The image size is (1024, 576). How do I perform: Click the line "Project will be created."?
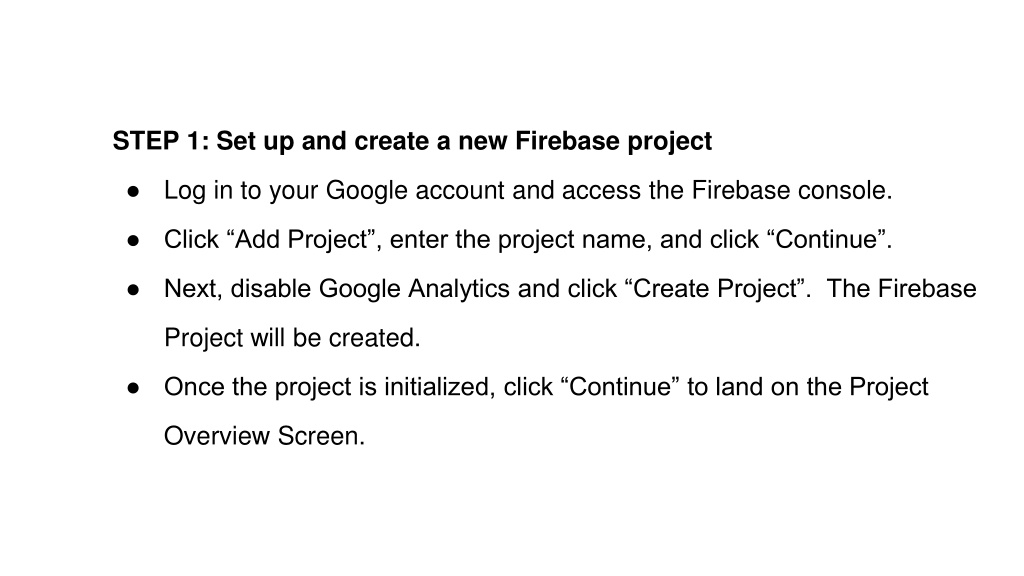(x=292, y=338)
